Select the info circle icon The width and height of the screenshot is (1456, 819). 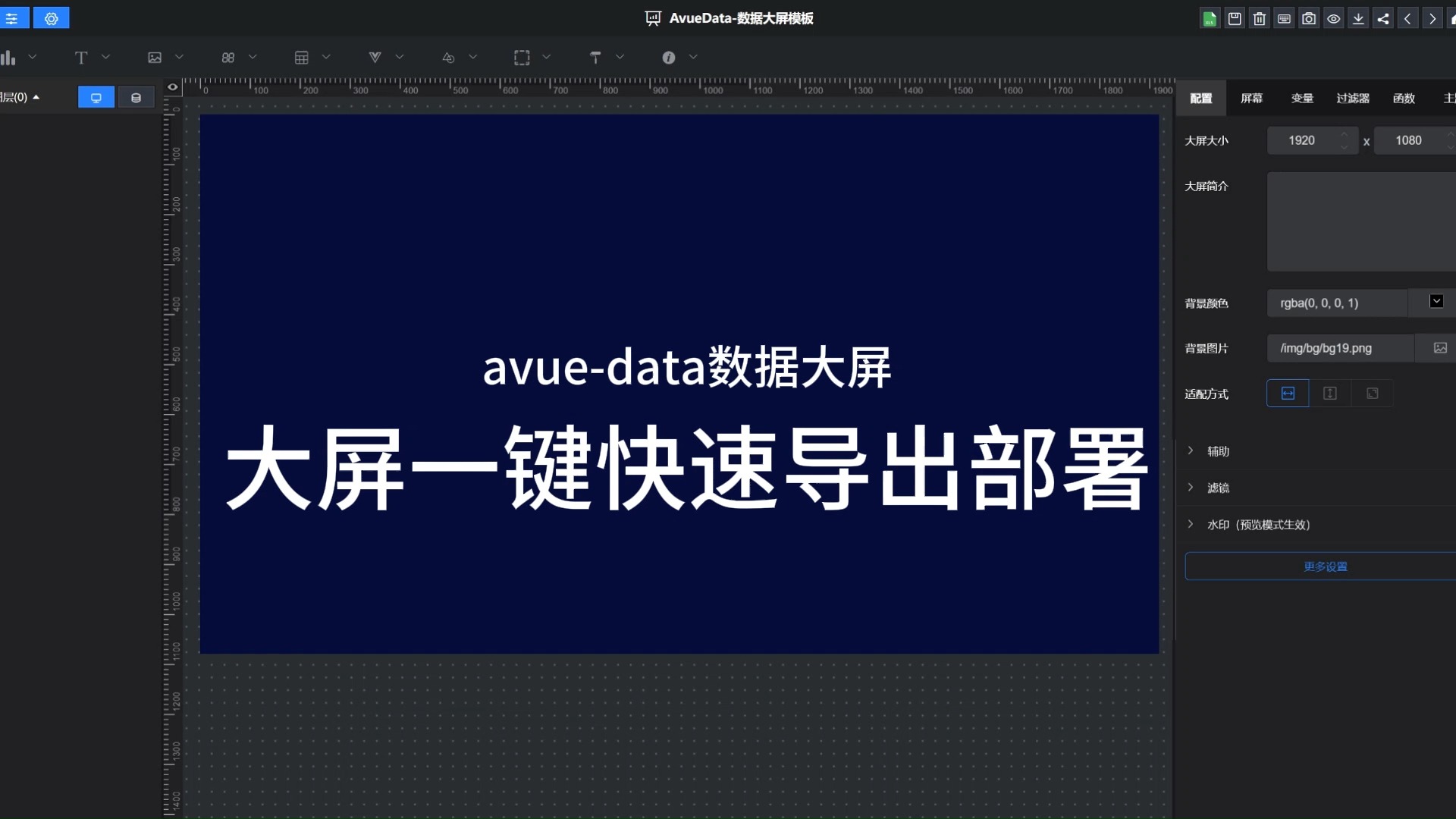pos(669,58)
